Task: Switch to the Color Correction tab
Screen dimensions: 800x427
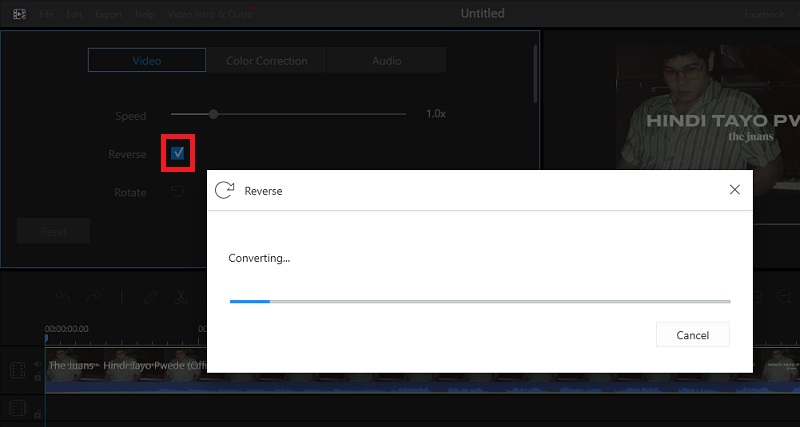Action: [x=266, y=60]
